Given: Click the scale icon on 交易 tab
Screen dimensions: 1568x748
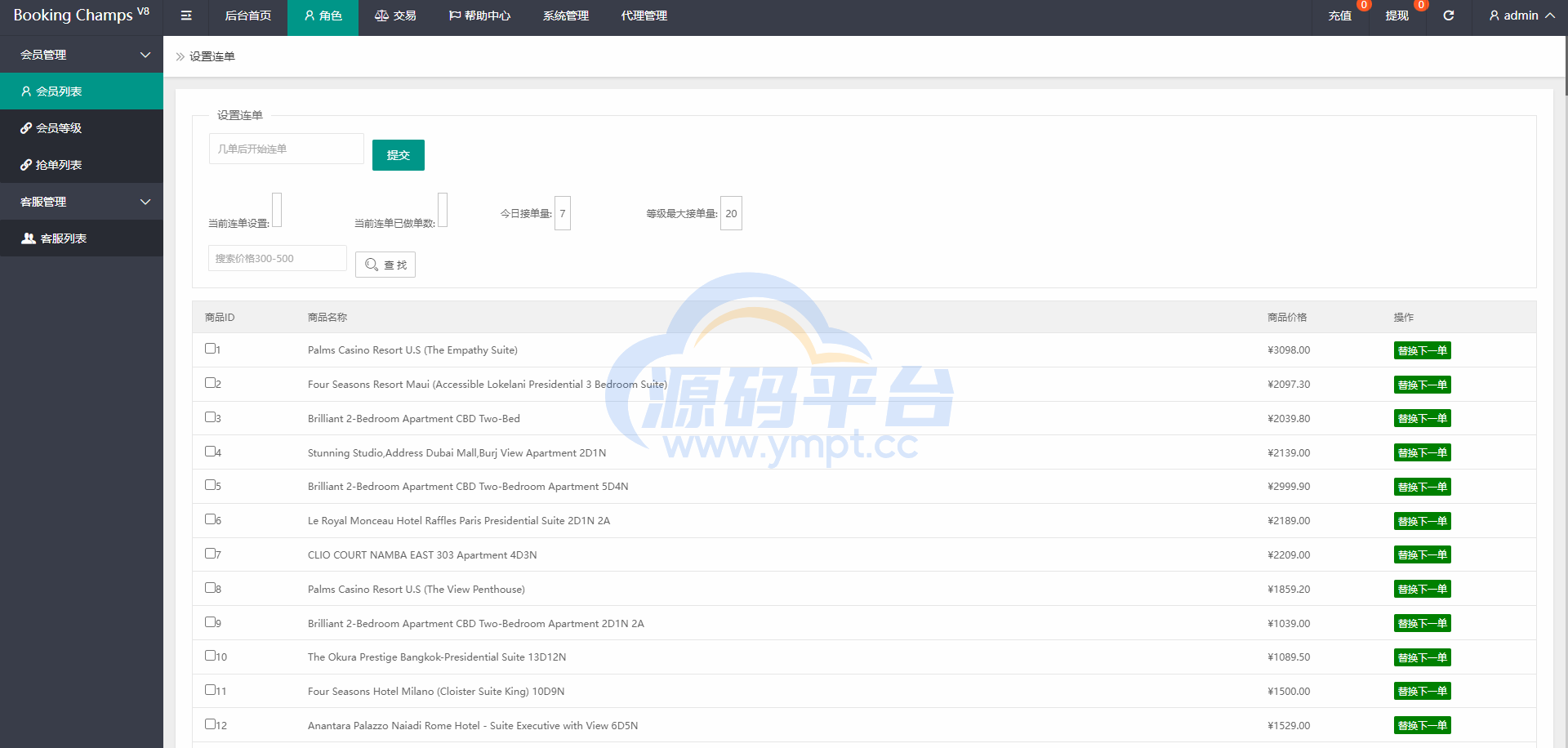Looking at the screenshot, I should (381, 16).
